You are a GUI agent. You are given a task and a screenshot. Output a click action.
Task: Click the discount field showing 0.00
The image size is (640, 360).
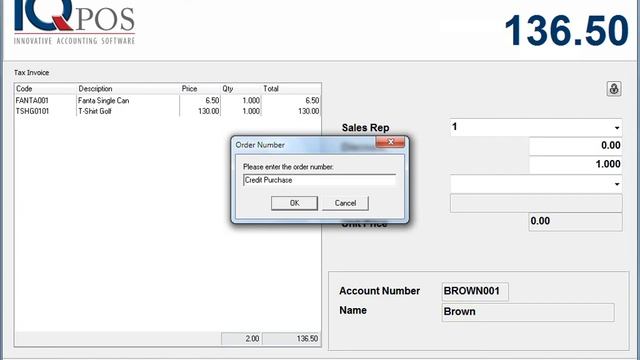click(576, 145)
